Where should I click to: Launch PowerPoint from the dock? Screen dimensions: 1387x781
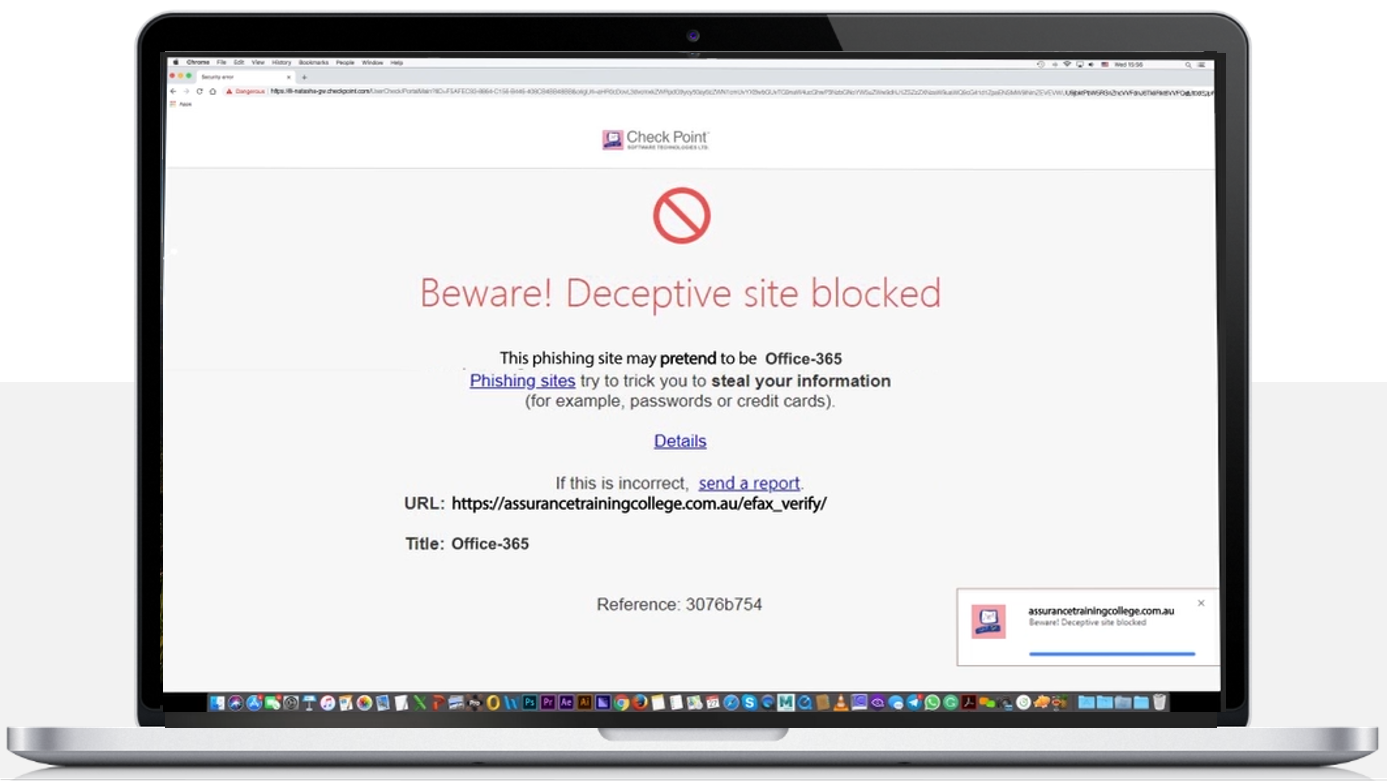click(x=438, y=703)
